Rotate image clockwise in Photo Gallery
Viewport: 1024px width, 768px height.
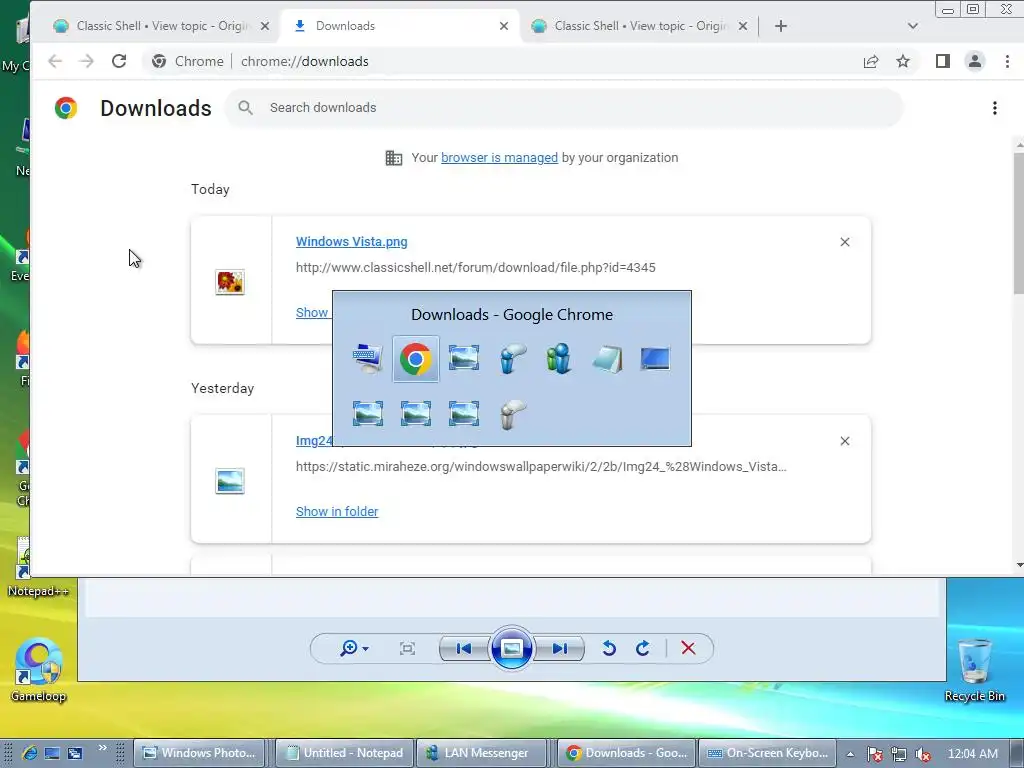(643, 648)
